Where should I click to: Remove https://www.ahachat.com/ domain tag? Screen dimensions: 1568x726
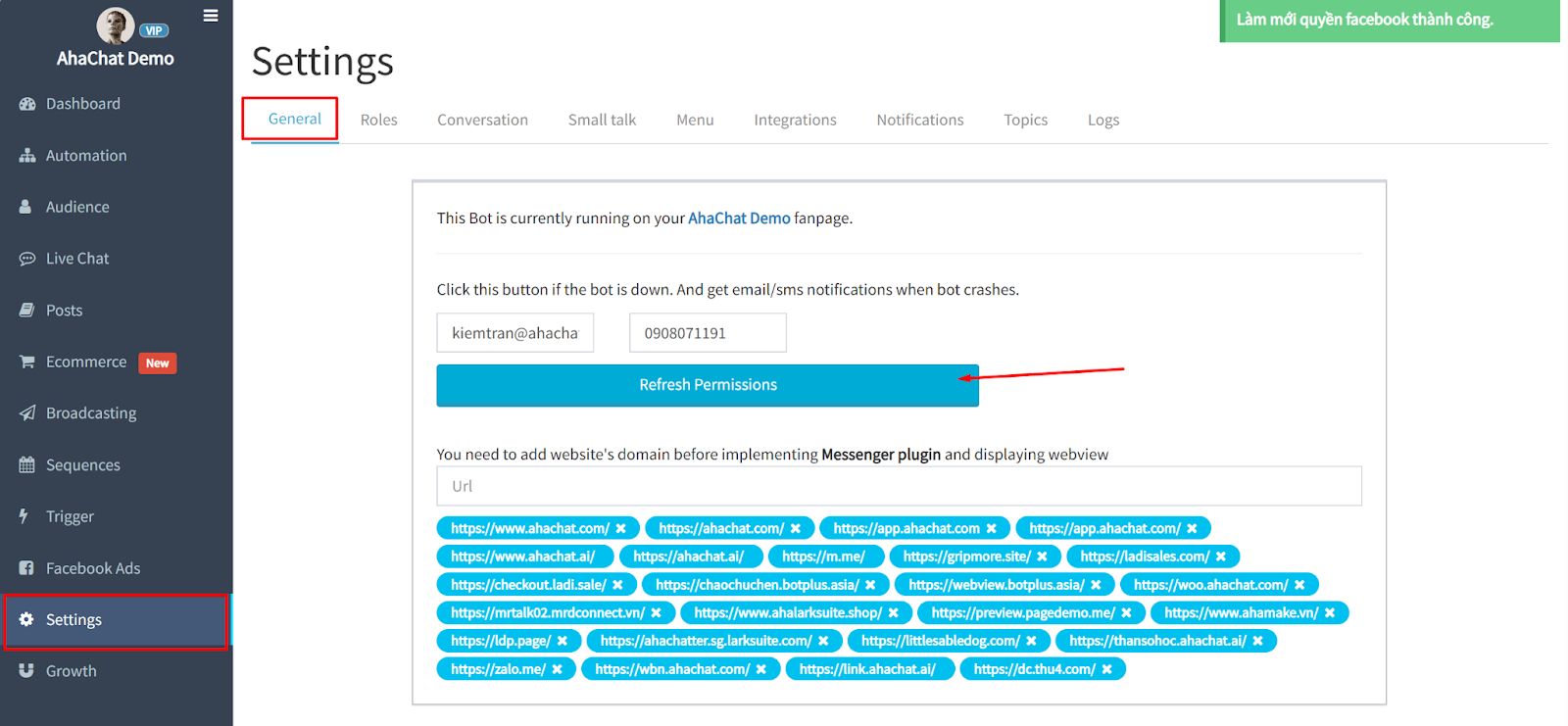pos(621,529)
